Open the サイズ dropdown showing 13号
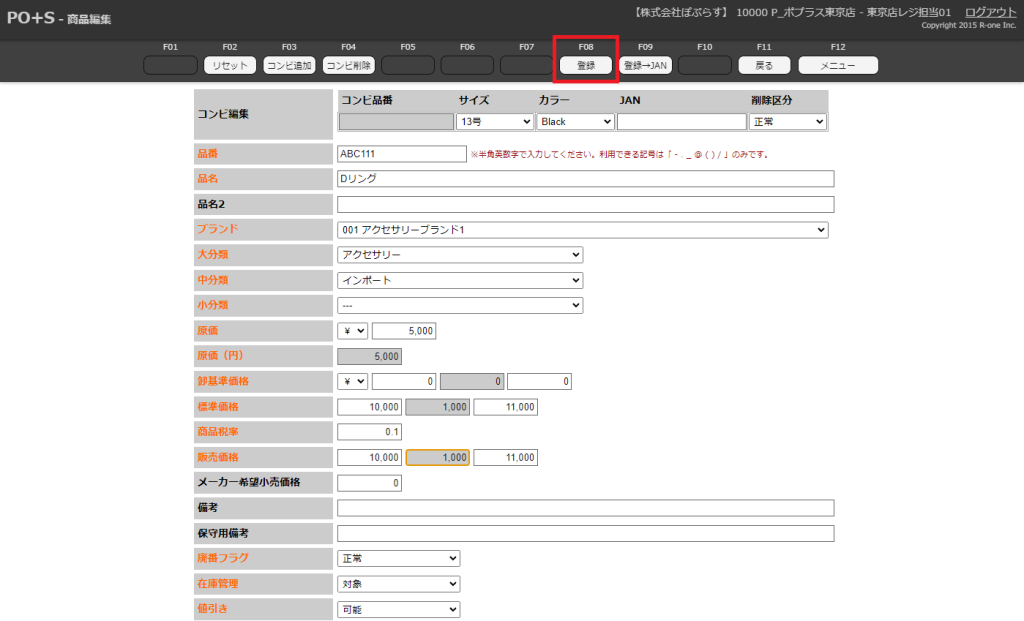The image size is (1024, 621). [x=495, y=121]
